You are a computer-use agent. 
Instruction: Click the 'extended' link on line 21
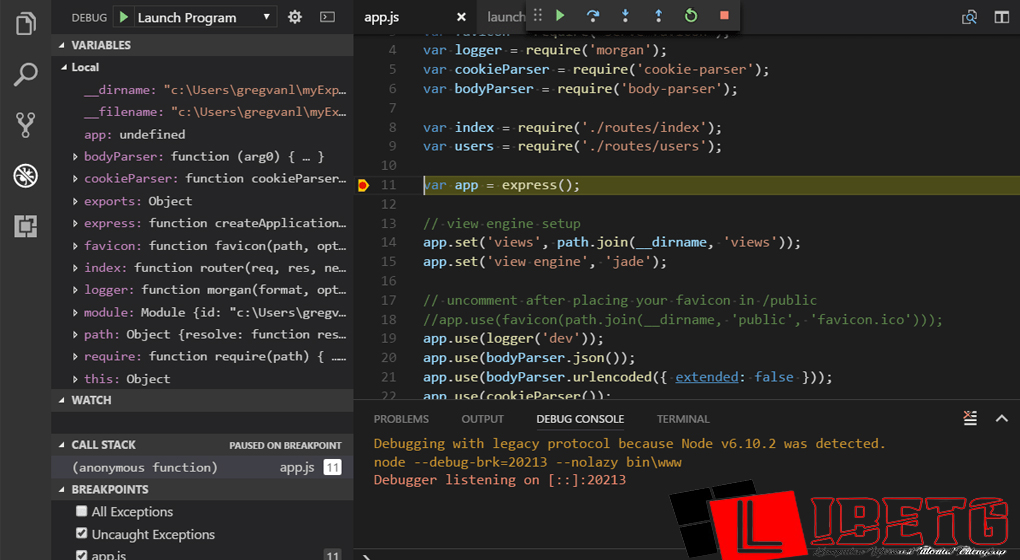(706, 377)
